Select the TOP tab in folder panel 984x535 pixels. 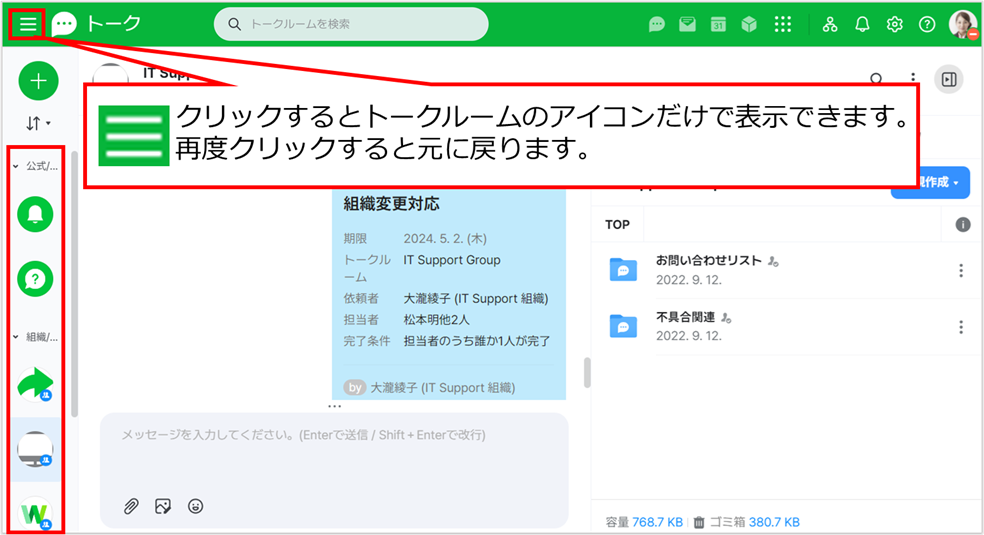click(617, 225)
